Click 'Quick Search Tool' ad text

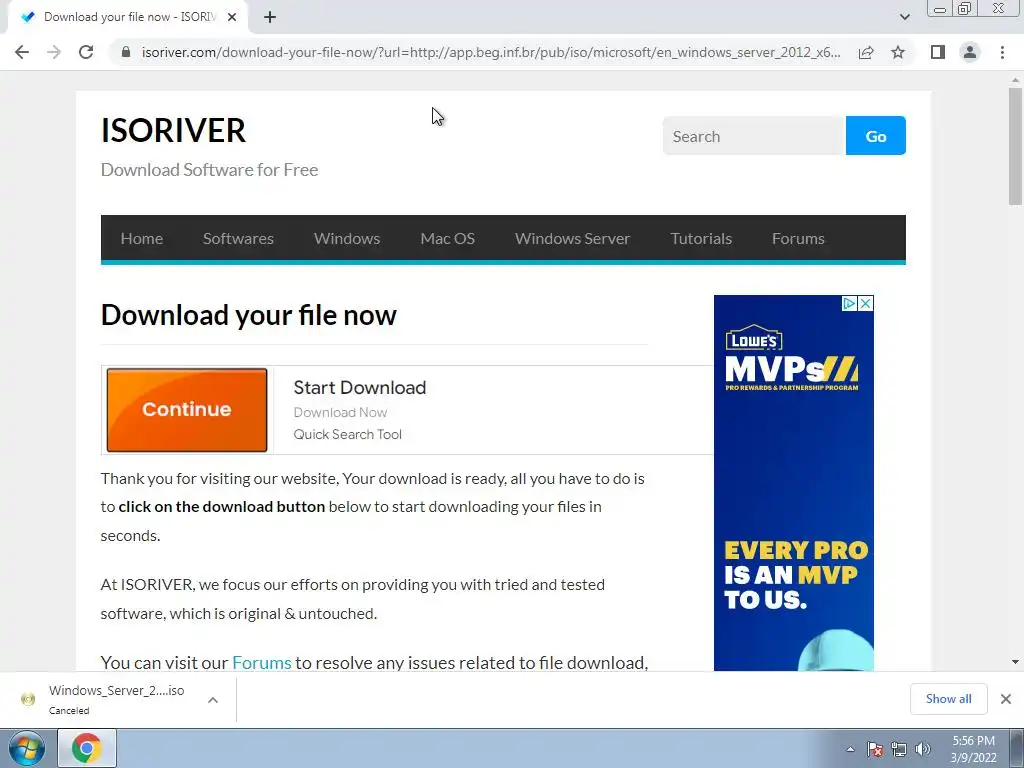pyautogui.click(x=347, y=434)
